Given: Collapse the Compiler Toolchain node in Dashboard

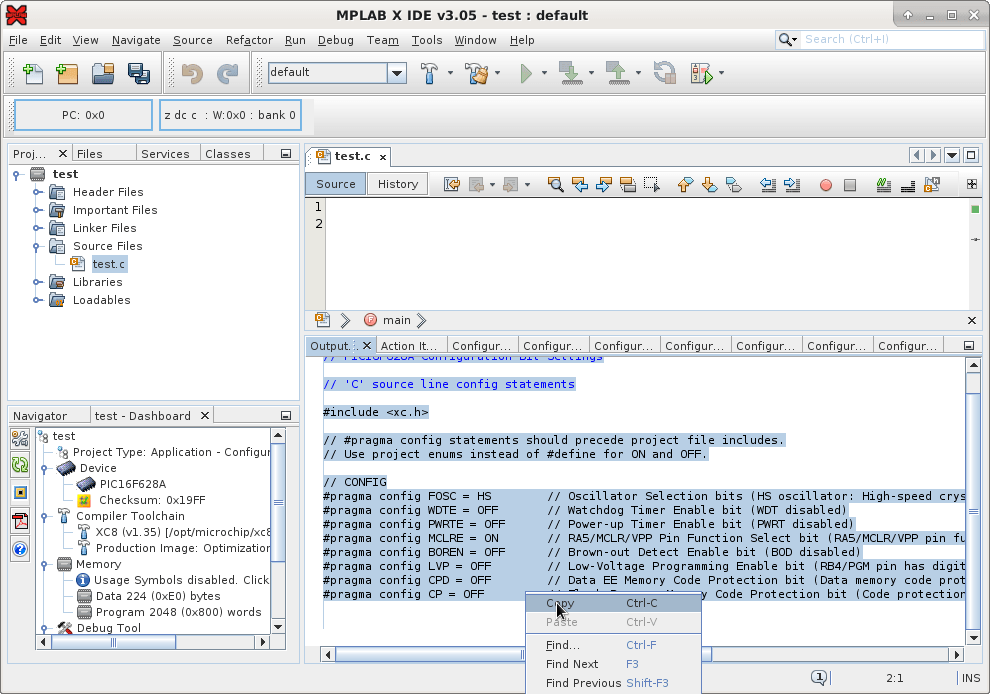Looking at the screenshot, I should 44,516.
